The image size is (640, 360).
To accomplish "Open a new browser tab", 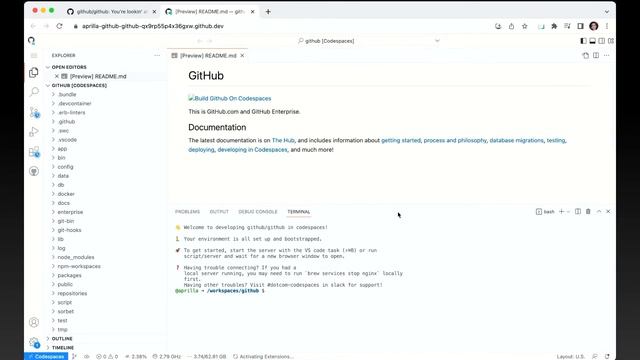I will (x=268, y=12).
